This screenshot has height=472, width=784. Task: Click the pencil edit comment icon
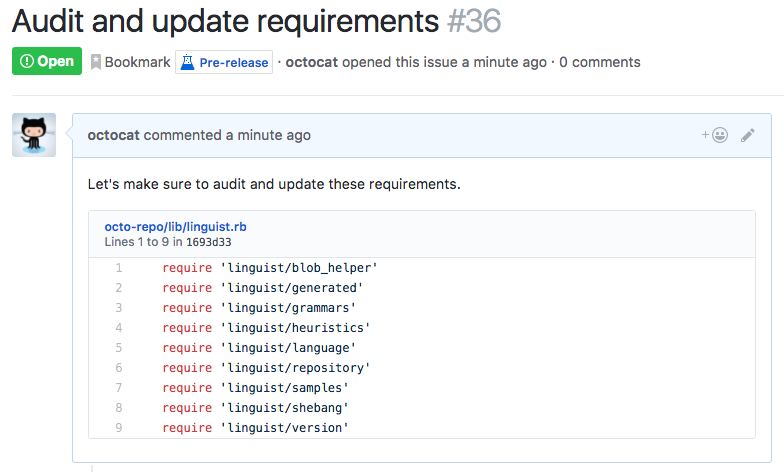(x=748, y=135)
